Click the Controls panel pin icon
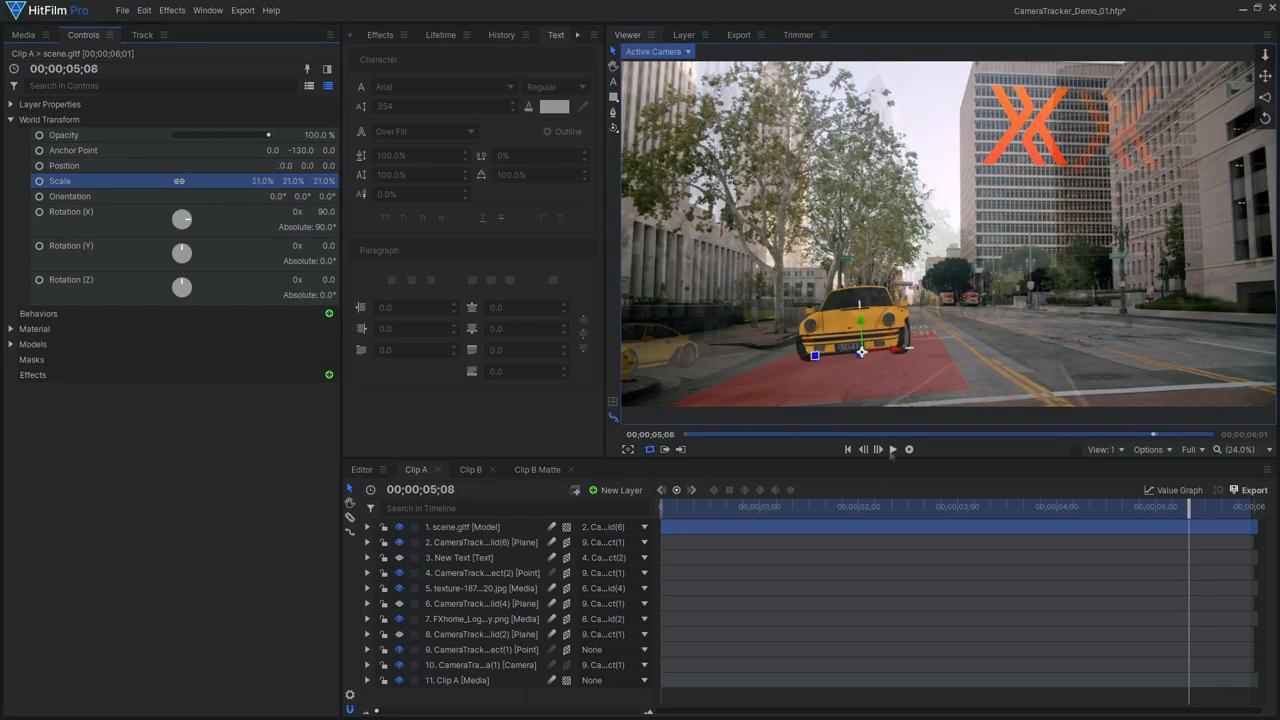This screenshot has width=1280, height=720. point(307,69)
